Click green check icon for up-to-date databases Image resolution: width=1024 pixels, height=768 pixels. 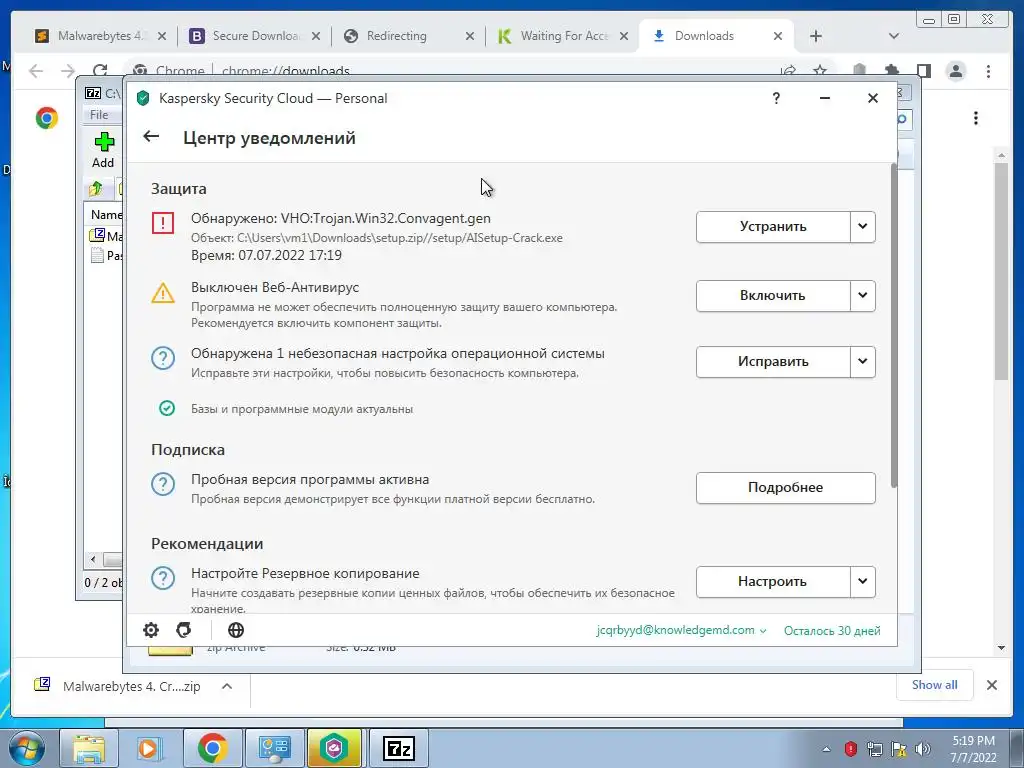point(167,408)
